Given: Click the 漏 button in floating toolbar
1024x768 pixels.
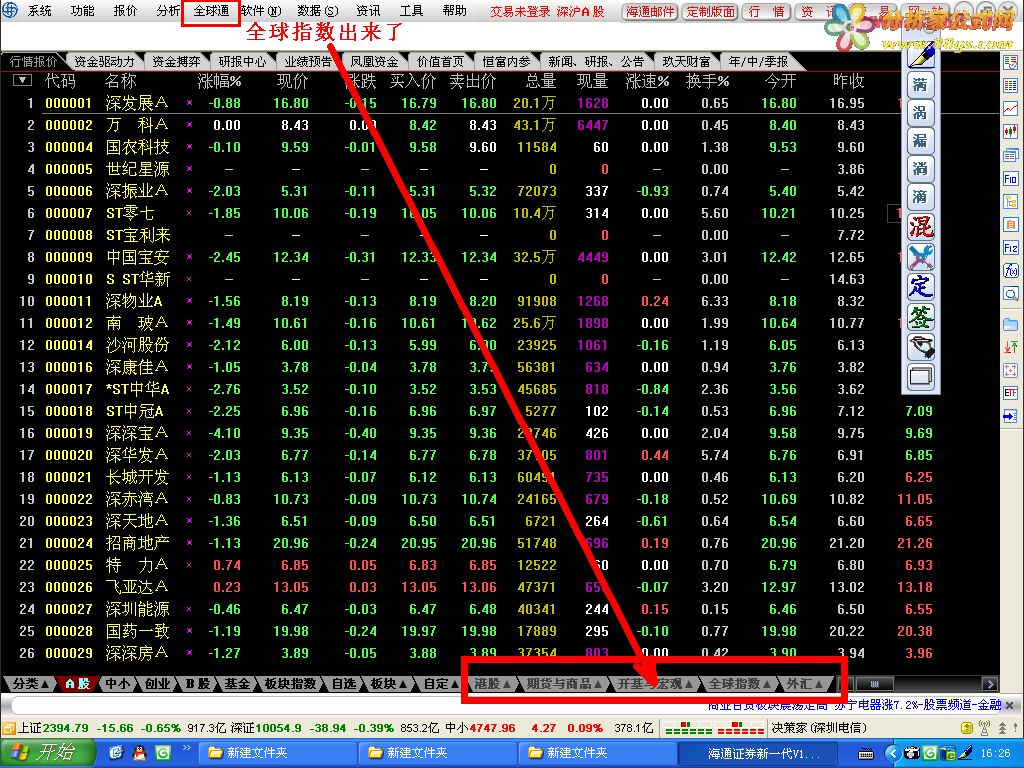Looking at the screenshot, I should point(921,141).
